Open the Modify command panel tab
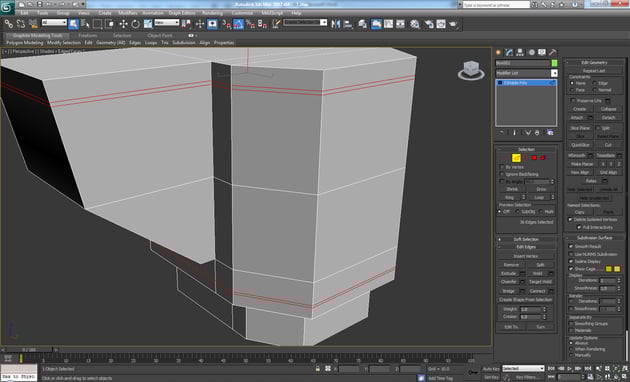The image size is (630, 382). tap(509, 52)
